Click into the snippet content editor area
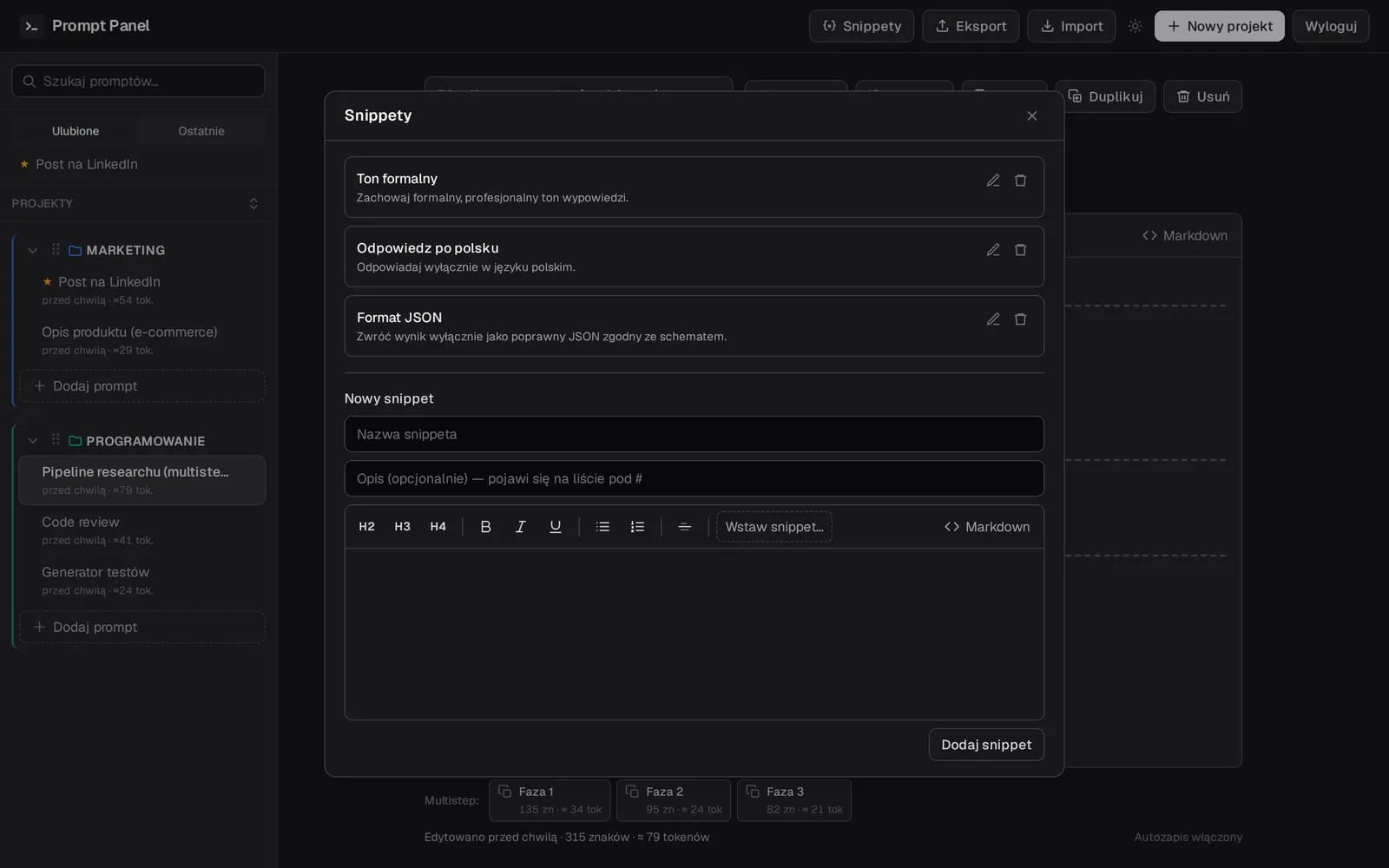Screen dimensions: 1389x868 pyautogui.click(x=694, y=634)
